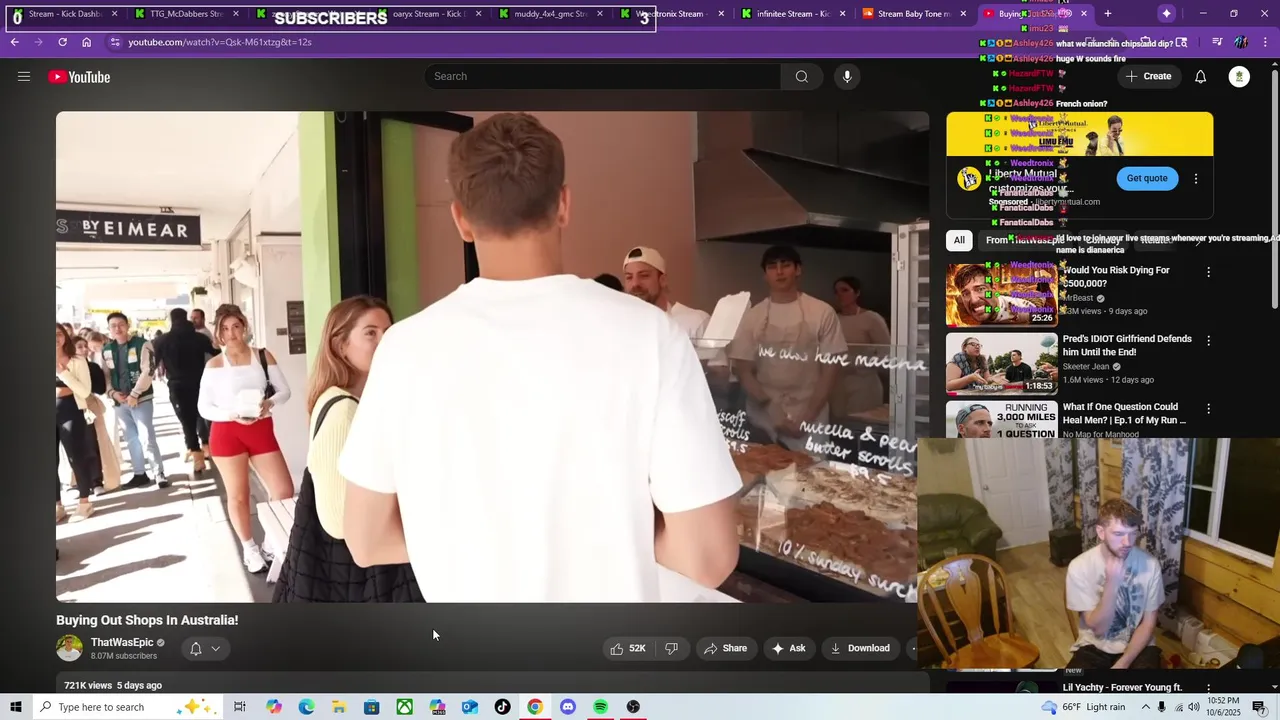
Task: Focus the YouTube search box
Action: click(x=603, y=77)
